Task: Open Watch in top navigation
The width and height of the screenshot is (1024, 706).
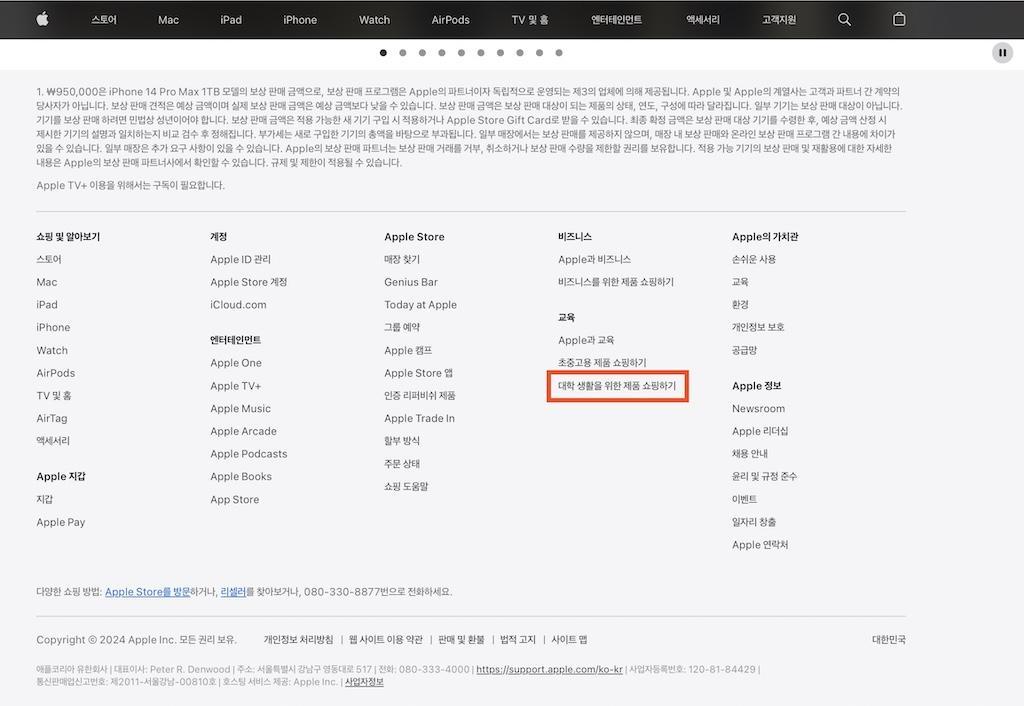Action: pyautogui.click(x=375, y=20)
